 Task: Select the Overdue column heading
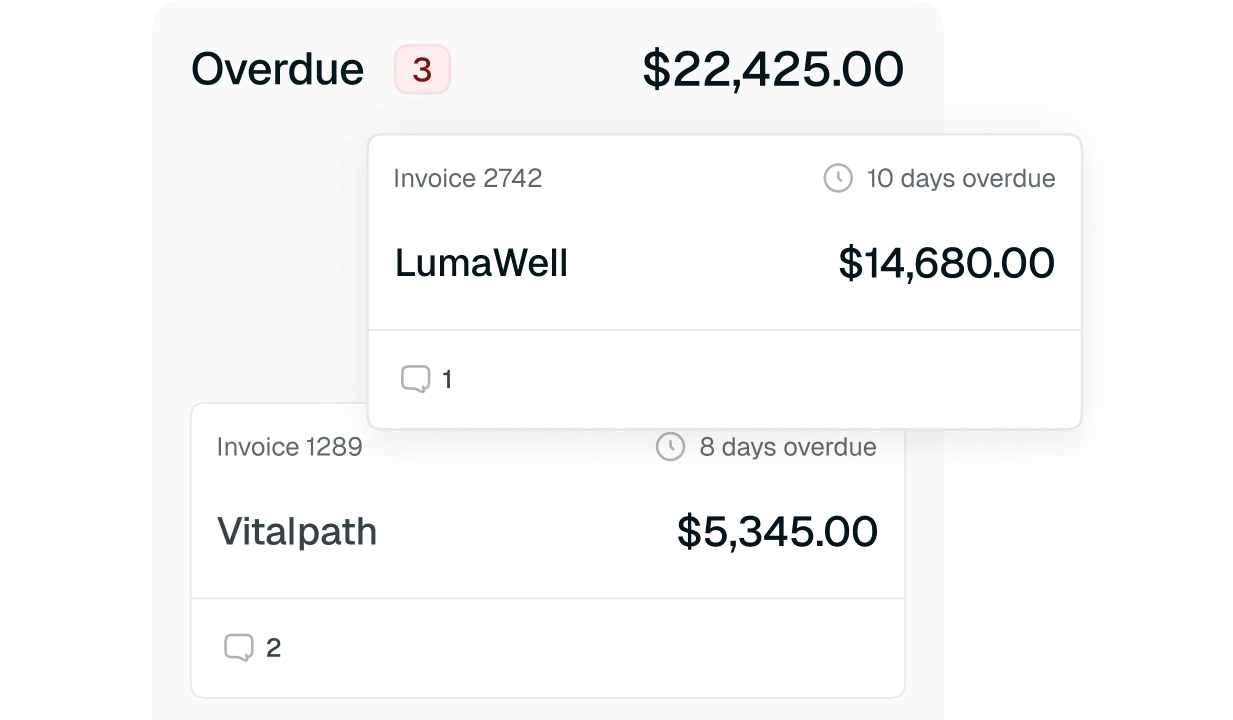click(x=277, y=70)
